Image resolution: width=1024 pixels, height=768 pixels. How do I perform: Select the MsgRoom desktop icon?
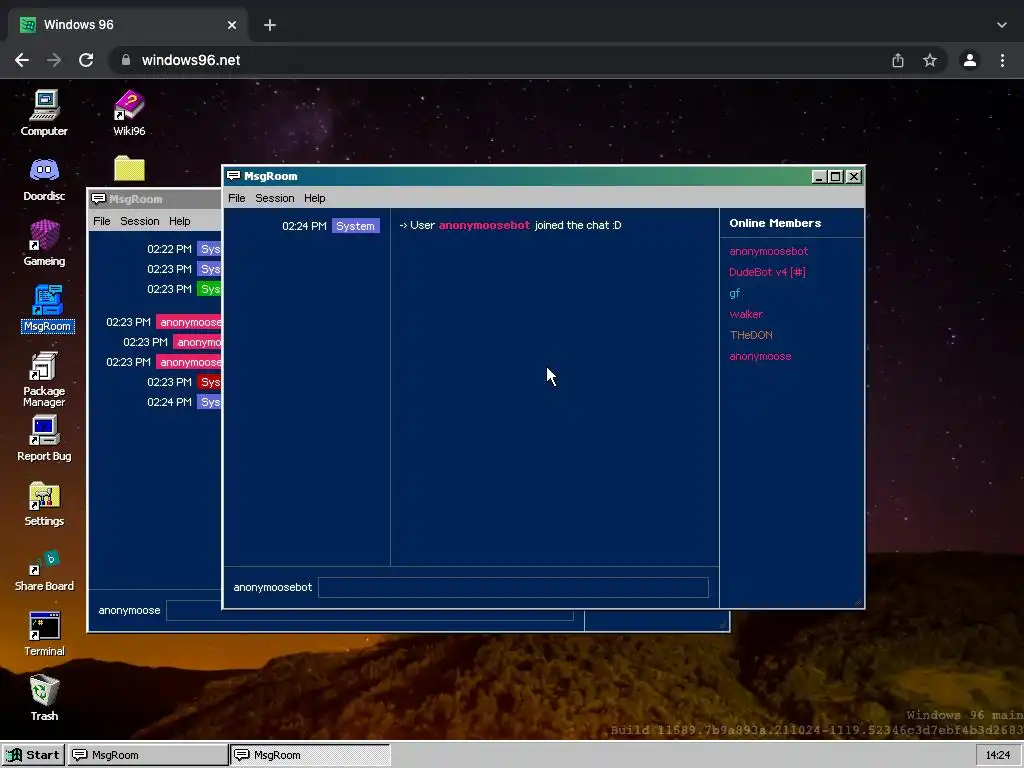47,308
